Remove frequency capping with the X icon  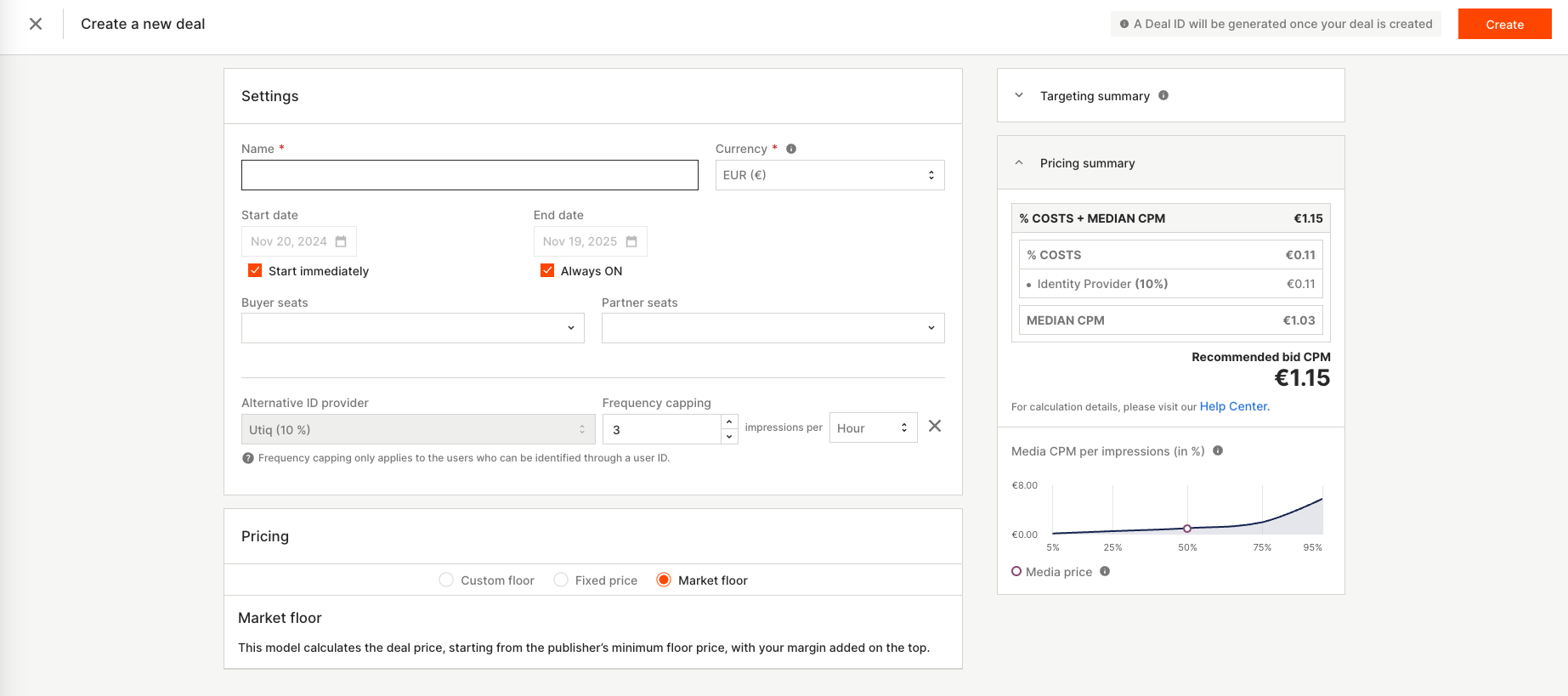tap(935, 427)
